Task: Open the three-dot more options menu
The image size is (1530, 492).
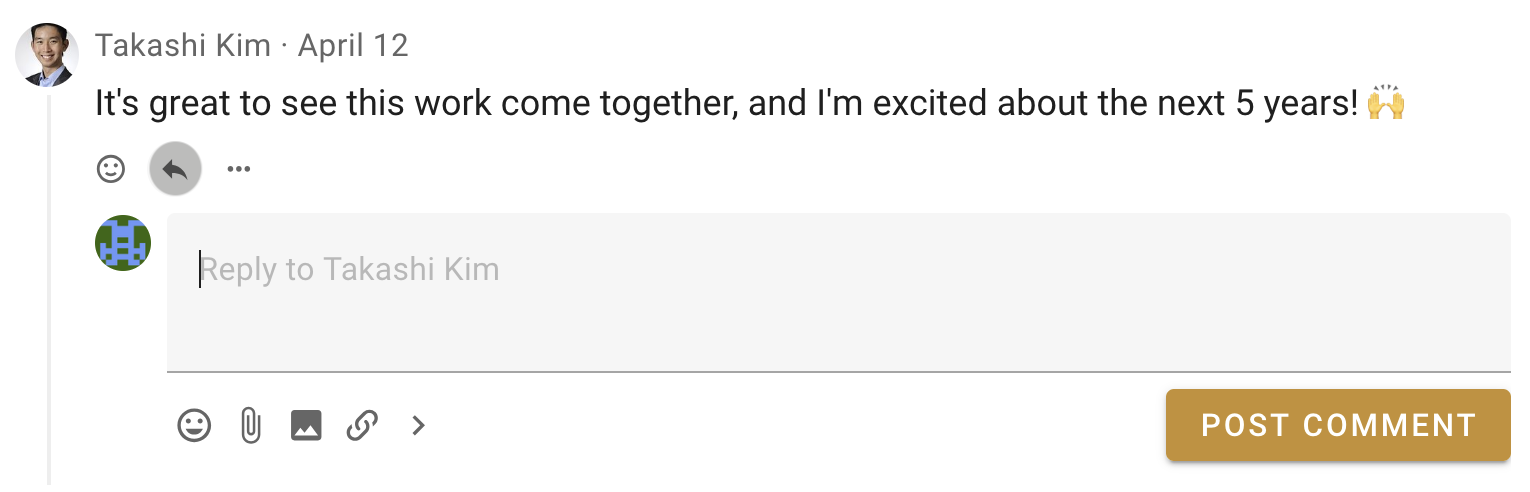Action: [238, 169]
